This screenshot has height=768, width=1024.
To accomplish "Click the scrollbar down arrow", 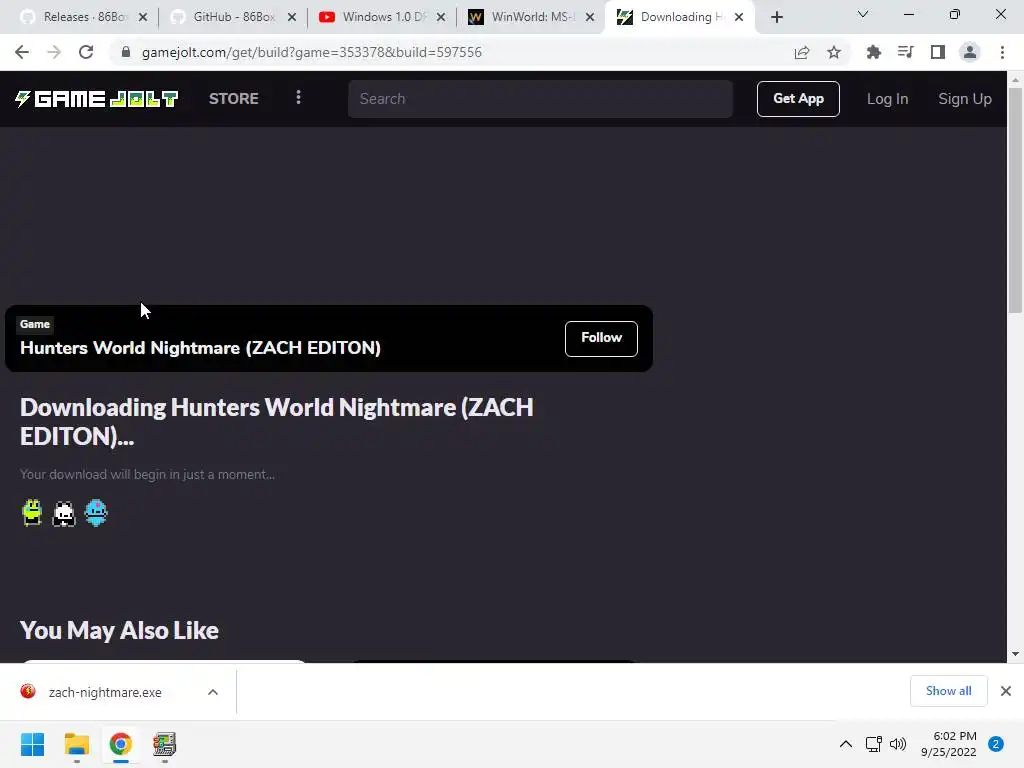I will (1015, 654).
